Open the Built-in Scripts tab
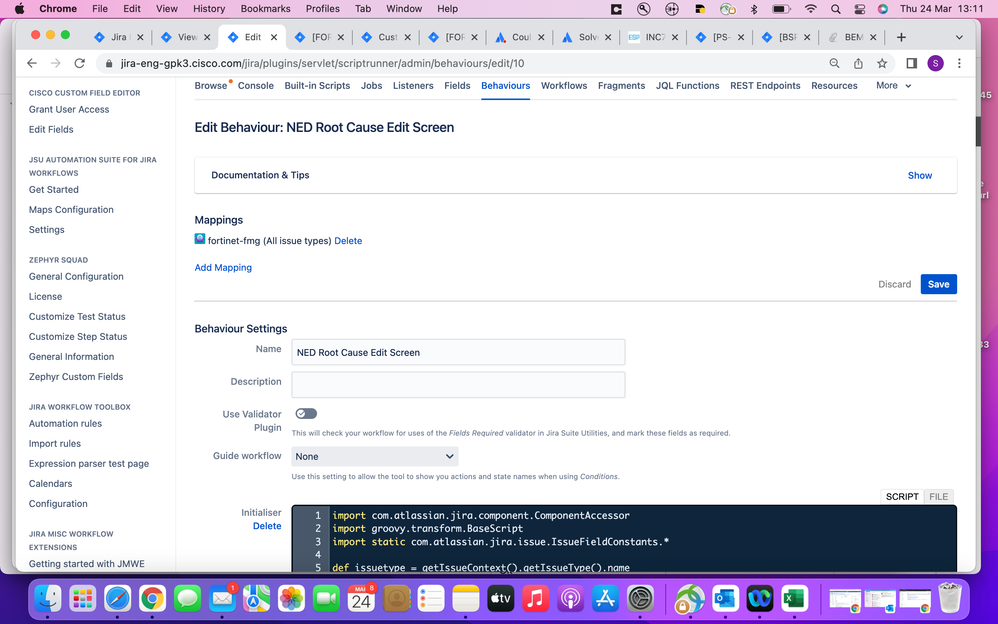The width and height of the screenshot is (998, 624). pos(317,85)
